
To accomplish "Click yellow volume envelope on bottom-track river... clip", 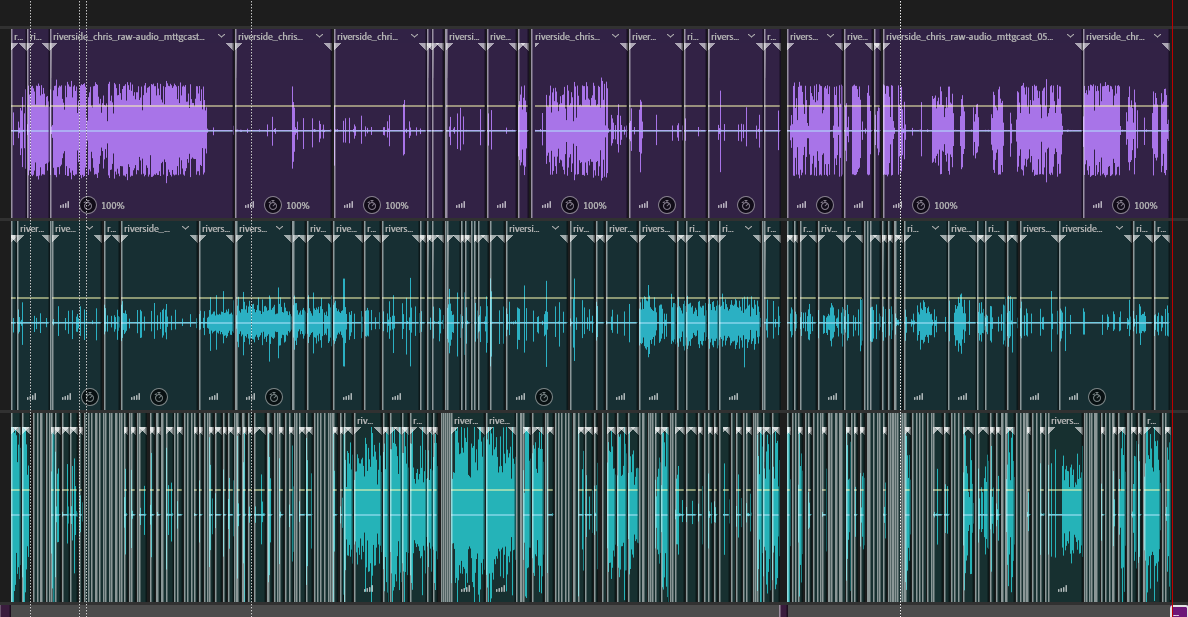I will pyautogui.click(x=468, y=490).
